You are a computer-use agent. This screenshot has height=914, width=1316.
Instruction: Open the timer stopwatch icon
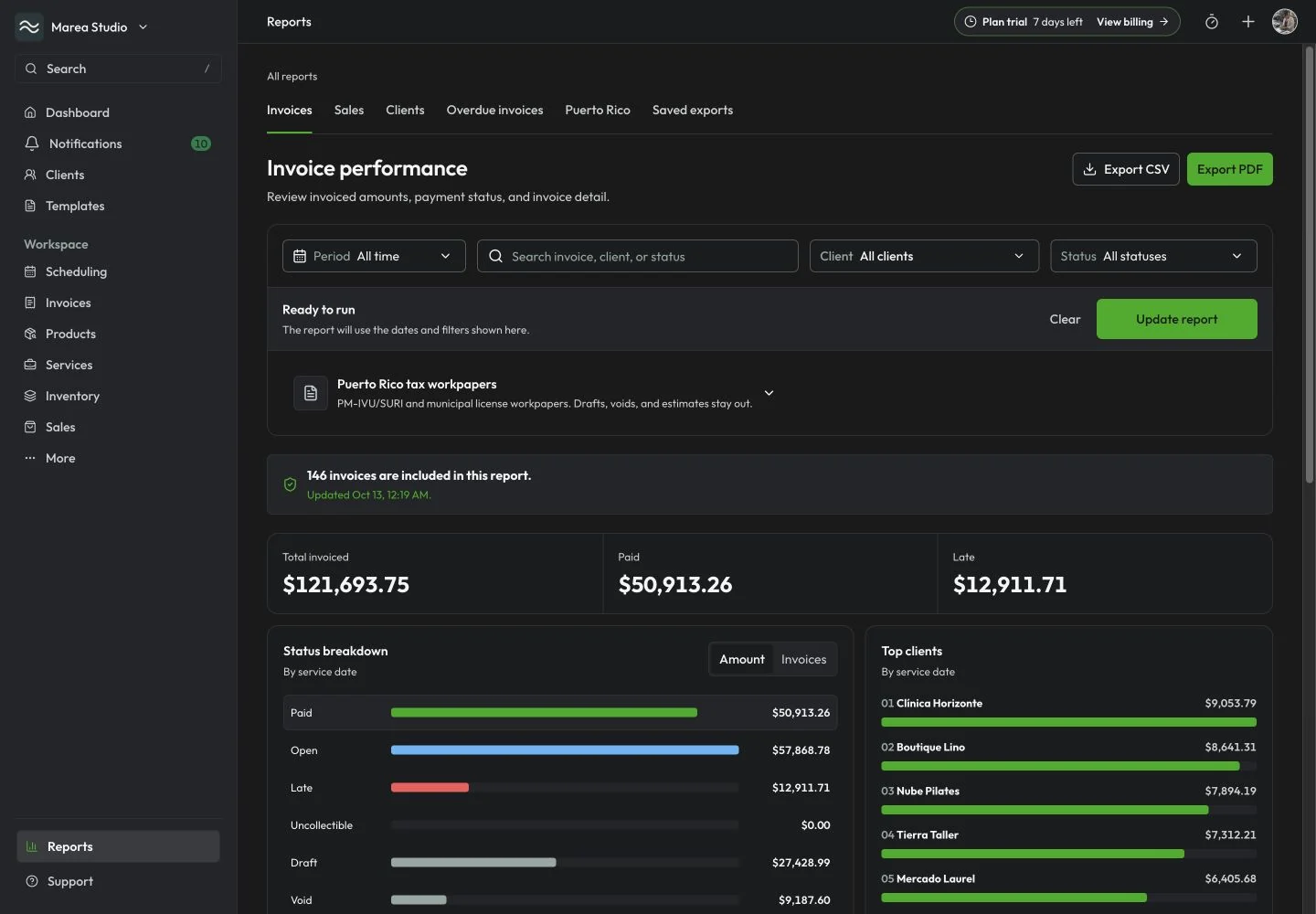tap(1212, 22)
